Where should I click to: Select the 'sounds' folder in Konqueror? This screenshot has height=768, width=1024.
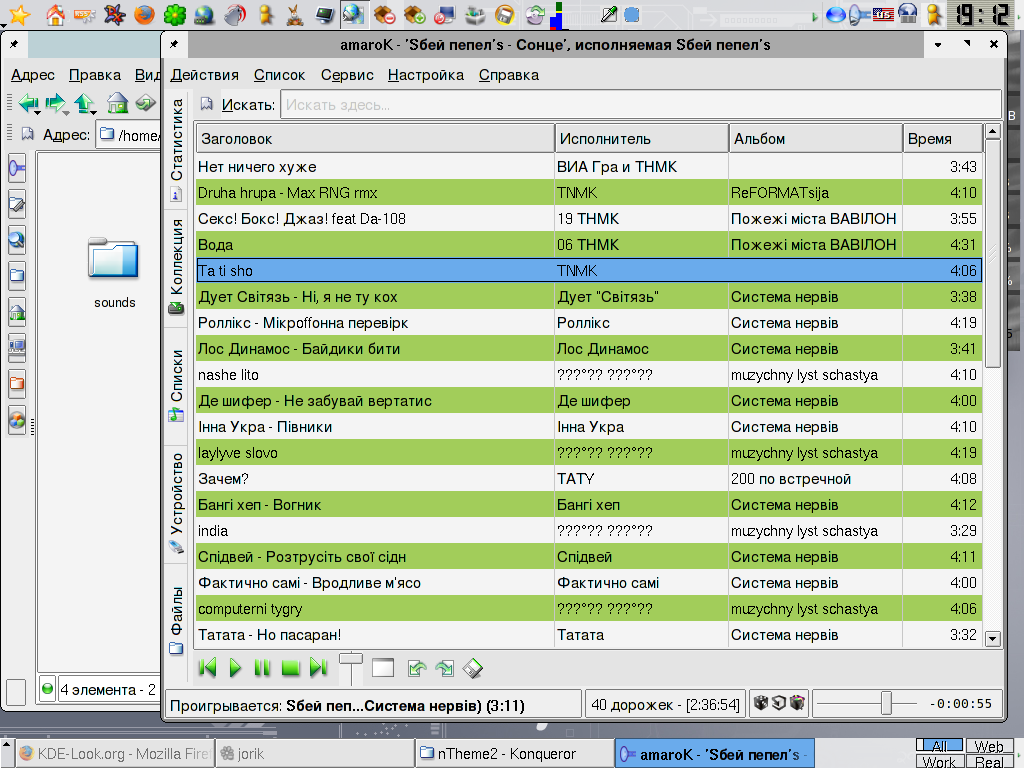click(115, 273)
